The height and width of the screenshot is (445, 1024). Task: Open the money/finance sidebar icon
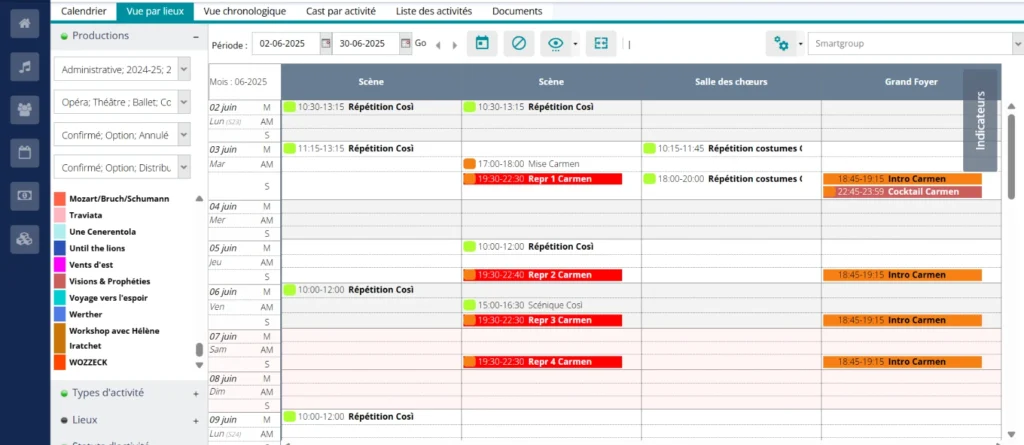tap(25, 196)
